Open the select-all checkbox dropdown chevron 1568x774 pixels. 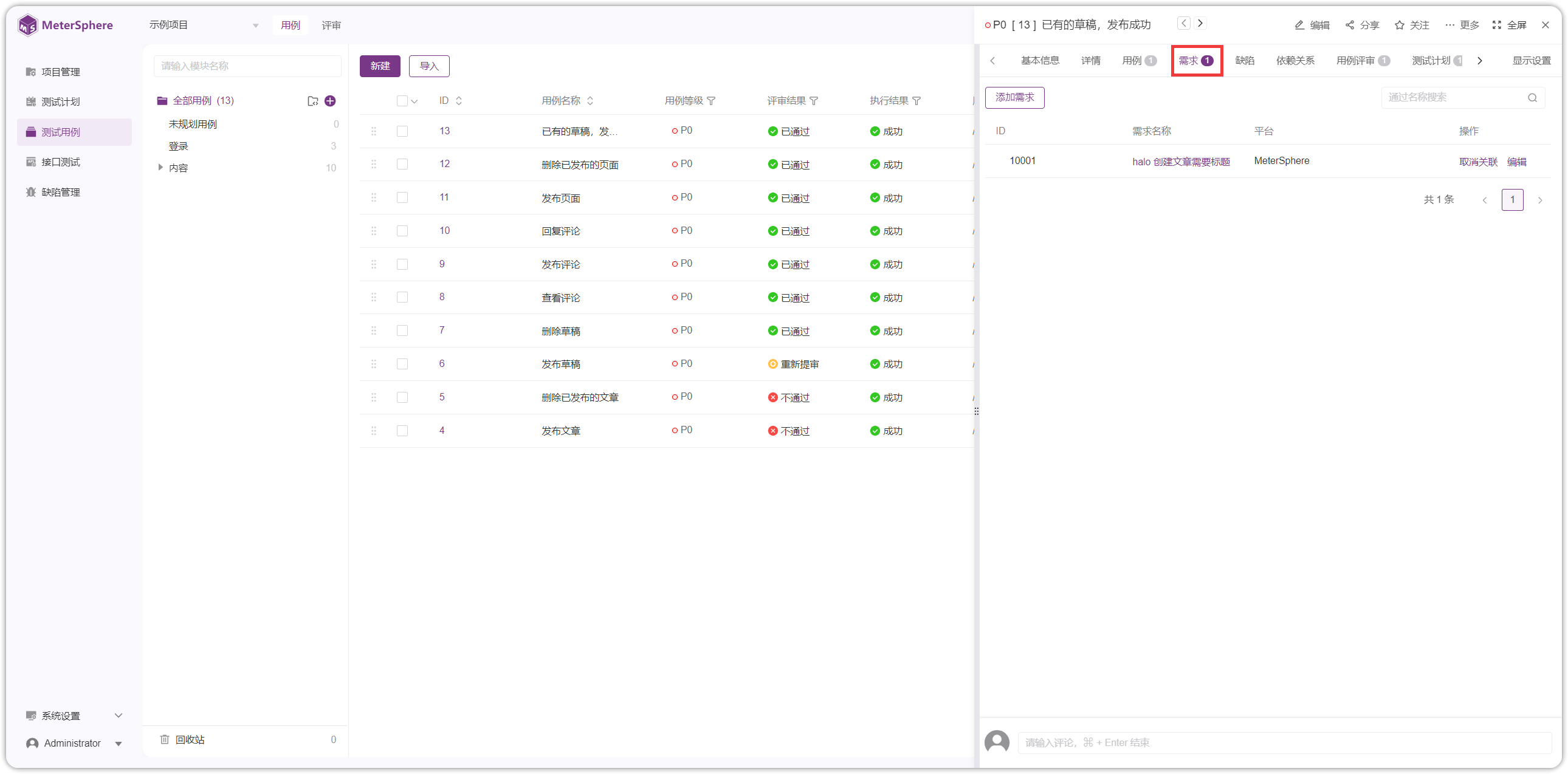[414, 101]
